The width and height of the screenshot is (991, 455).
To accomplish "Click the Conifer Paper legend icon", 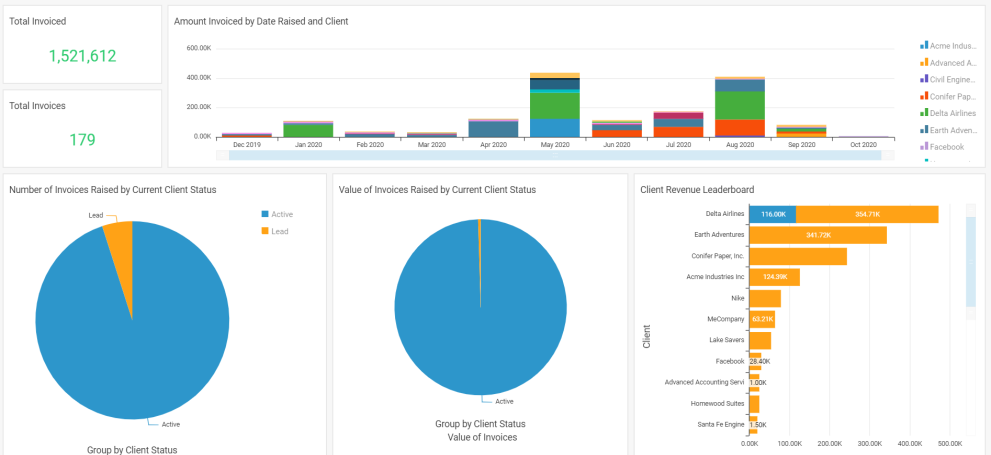I will (924, 96).
